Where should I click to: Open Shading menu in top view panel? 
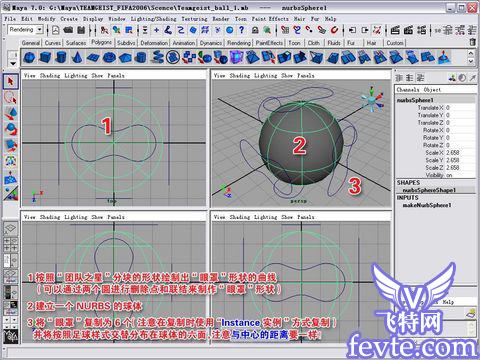50,76
